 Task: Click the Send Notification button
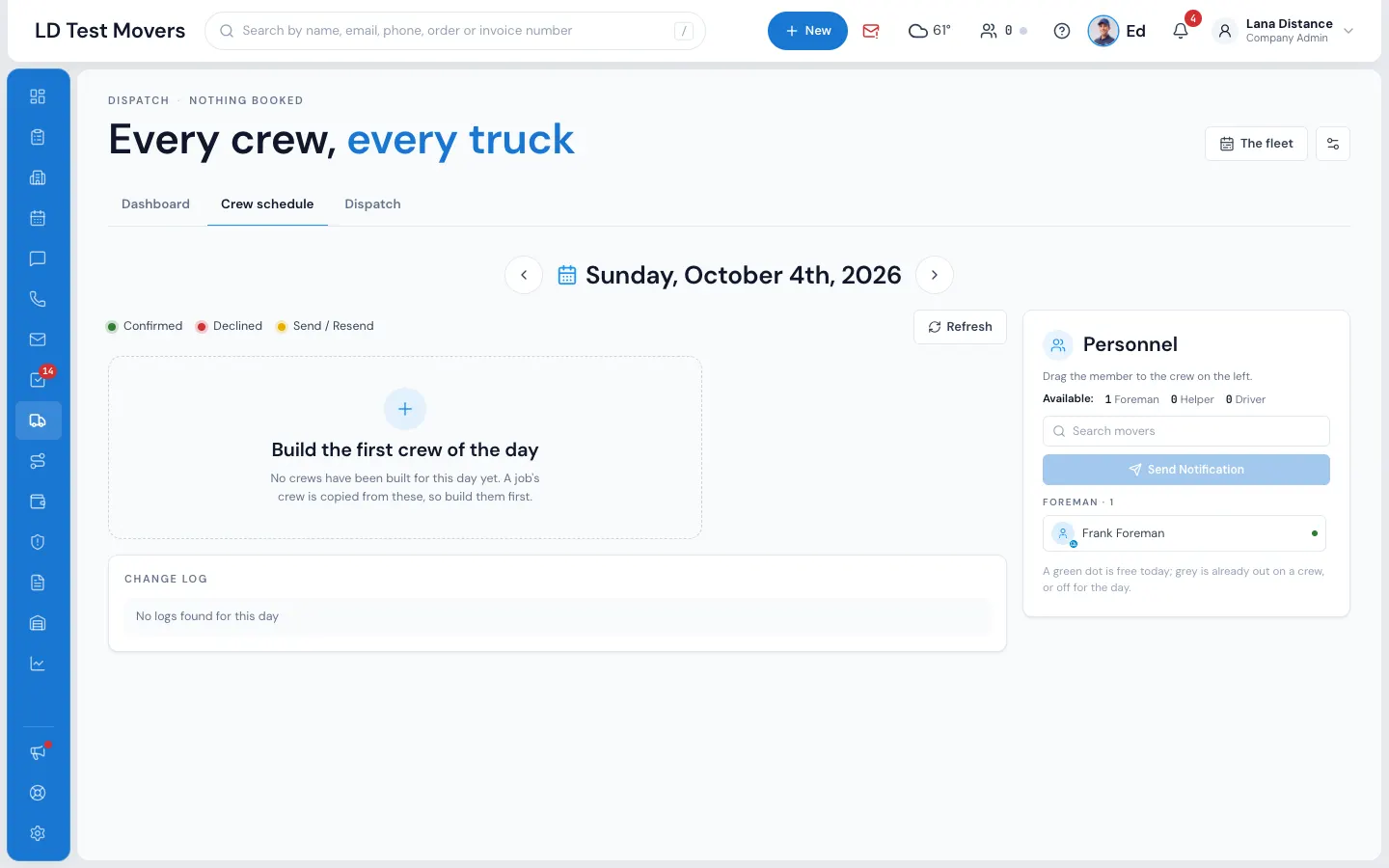[1186, 470]
